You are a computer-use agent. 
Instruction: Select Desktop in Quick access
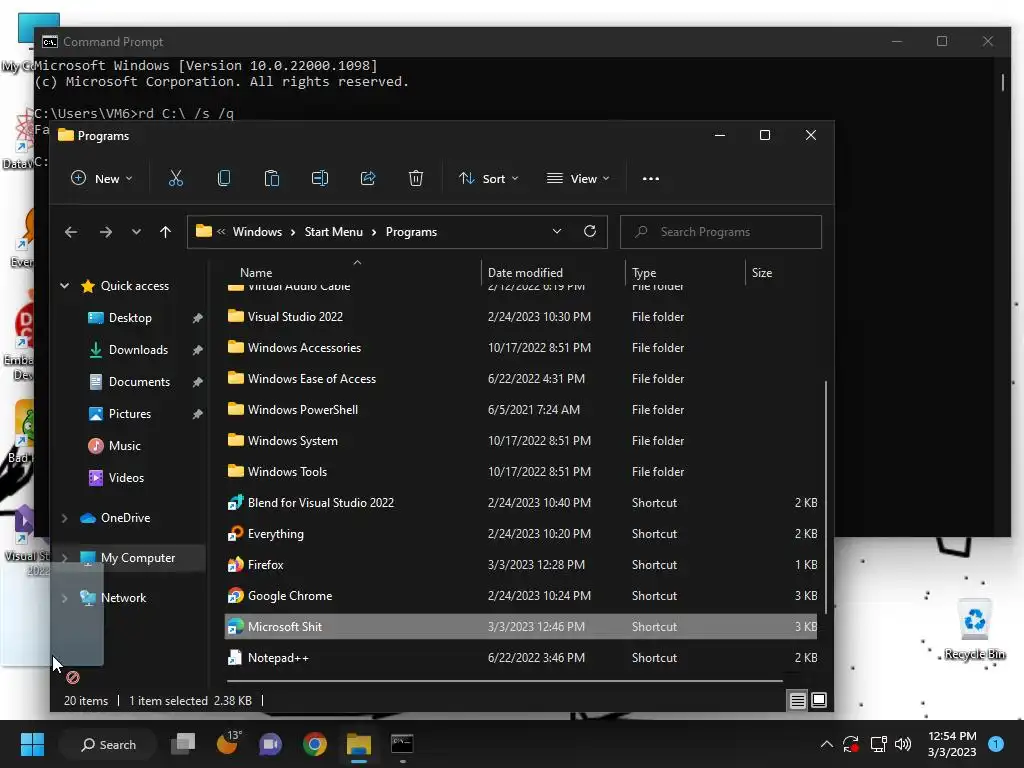pyautogui.click(x=130, y=318)
